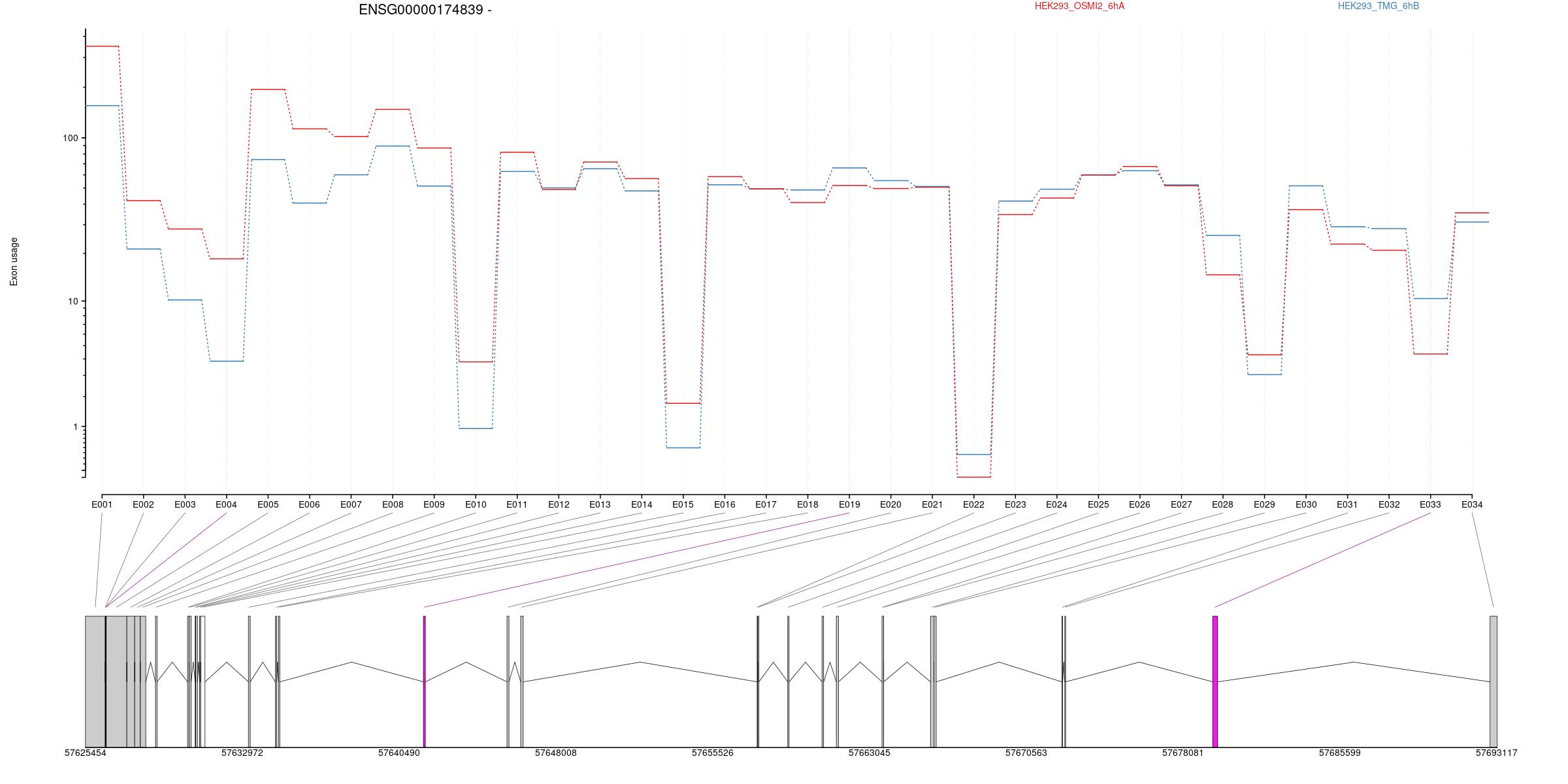Click the E029 exon label
Image resolution: width=1568 pixels, height=784 pixels.
coord(1264,504)
